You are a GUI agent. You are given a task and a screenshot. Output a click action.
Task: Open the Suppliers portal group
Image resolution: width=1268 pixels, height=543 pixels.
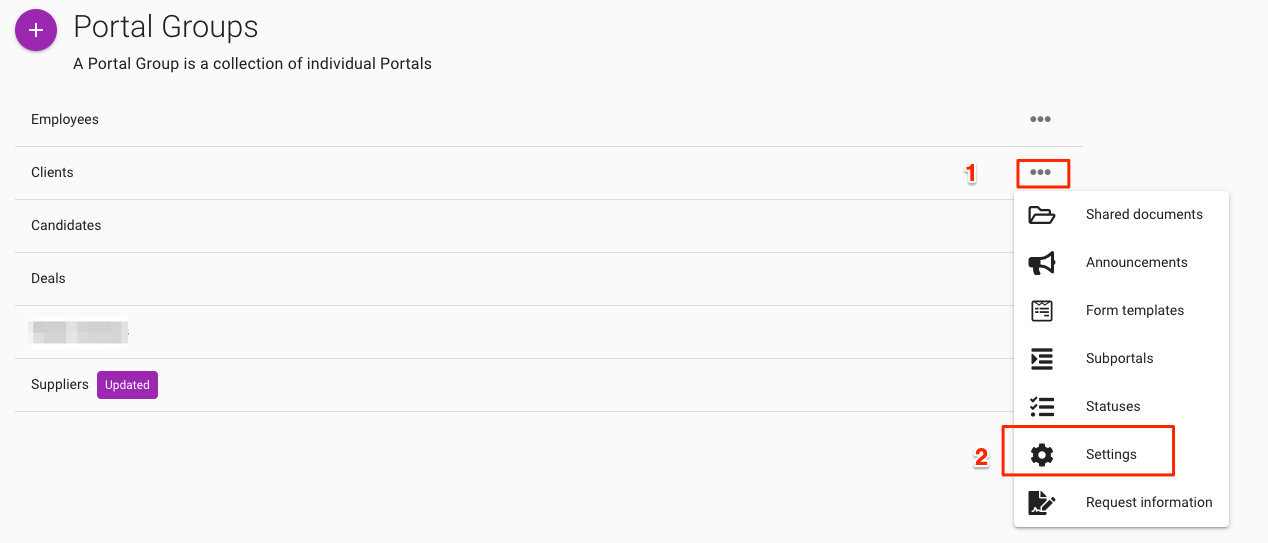60,385
